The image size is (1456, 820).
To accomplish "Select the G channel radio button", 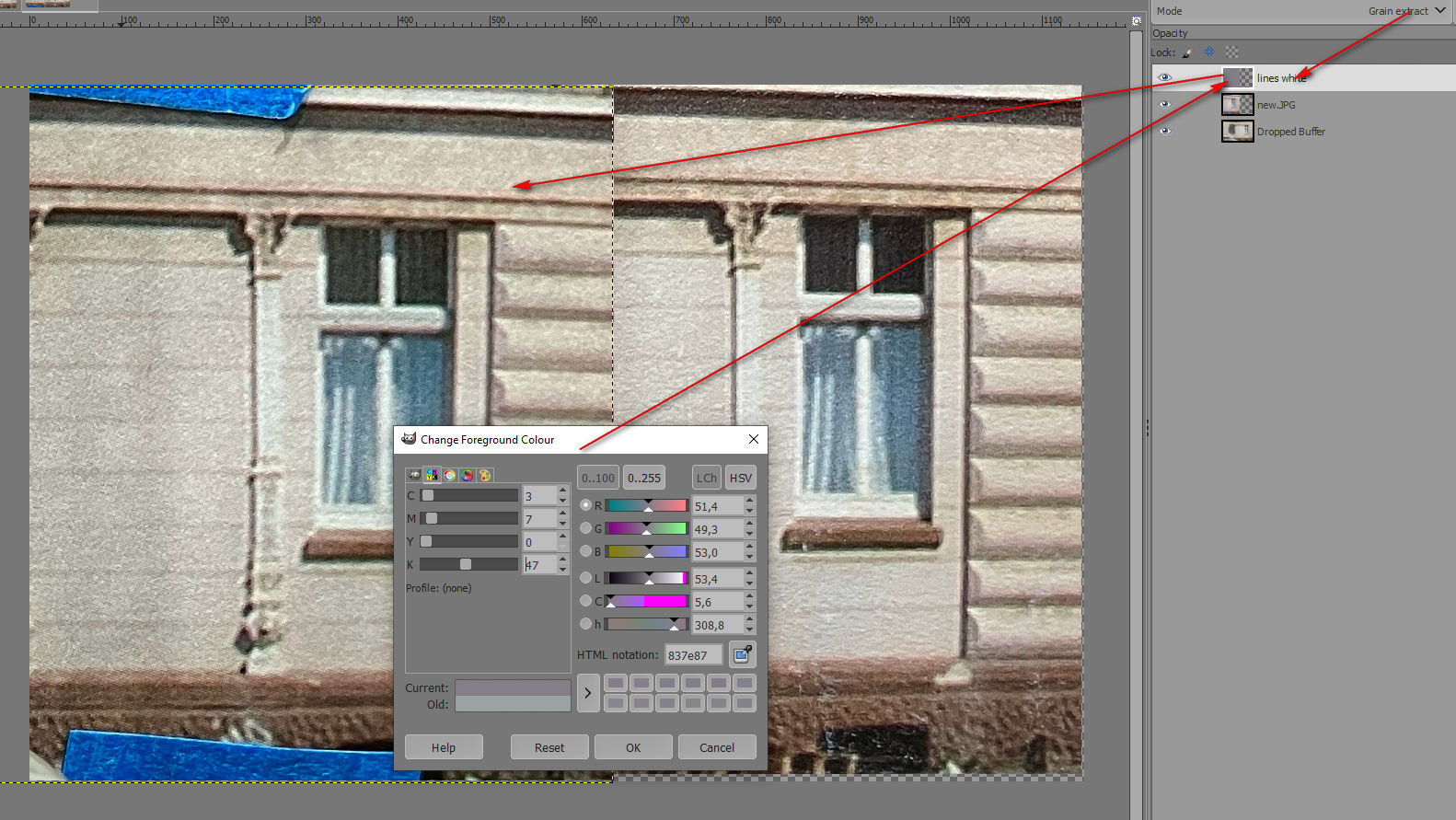I will coord(586,528).
